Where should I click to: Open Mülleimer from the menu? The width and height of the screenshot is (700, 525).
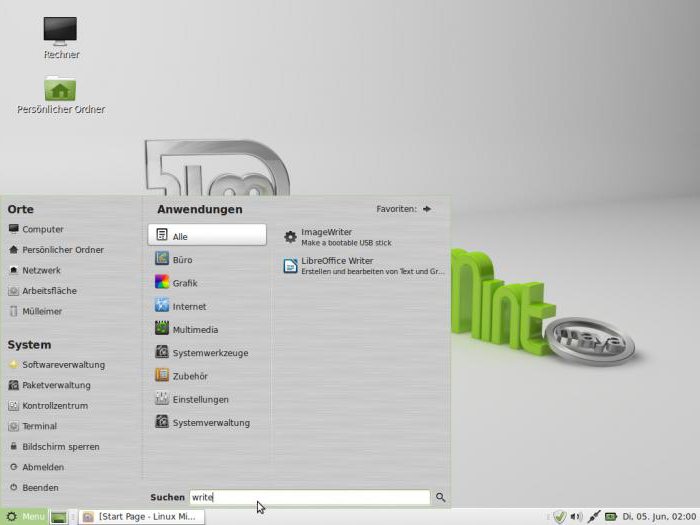pos(35,311)
